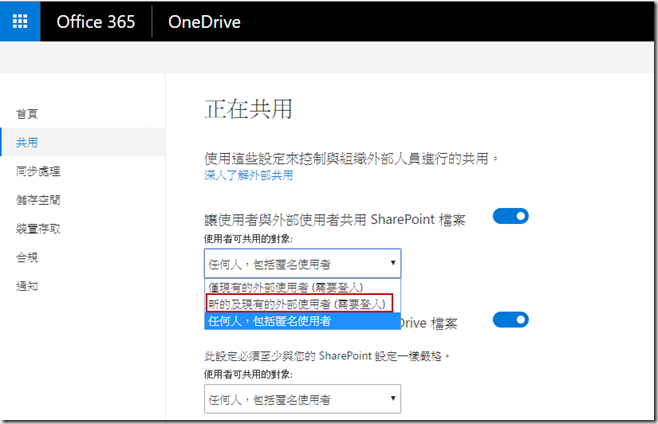Viewport: 658px width, 424px height.
Task: Open 通知 in the left menu
Action: [x=27, y=286]
